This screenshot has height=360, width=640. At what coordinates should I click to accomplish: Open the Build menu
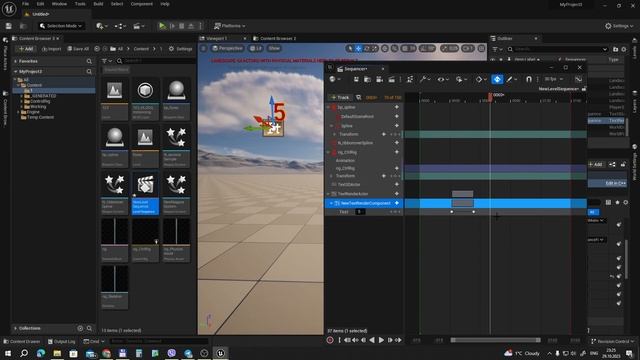tap(98, 4)
